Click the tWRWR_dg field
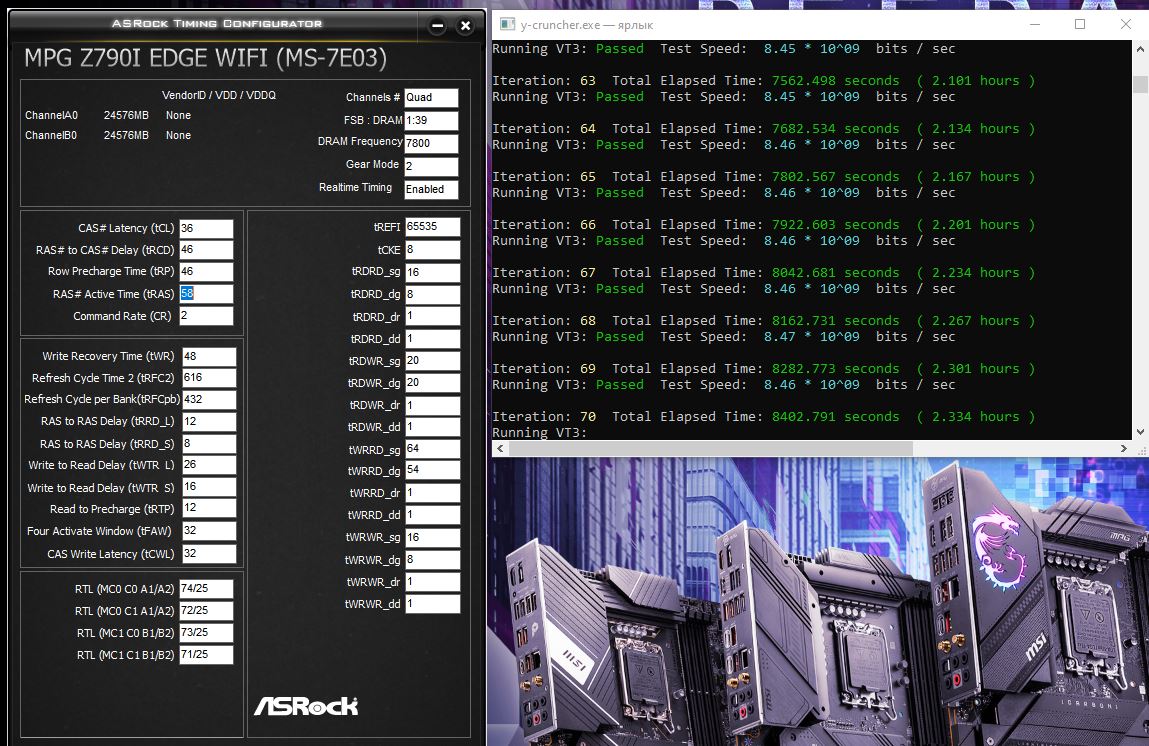 [432, 560]
